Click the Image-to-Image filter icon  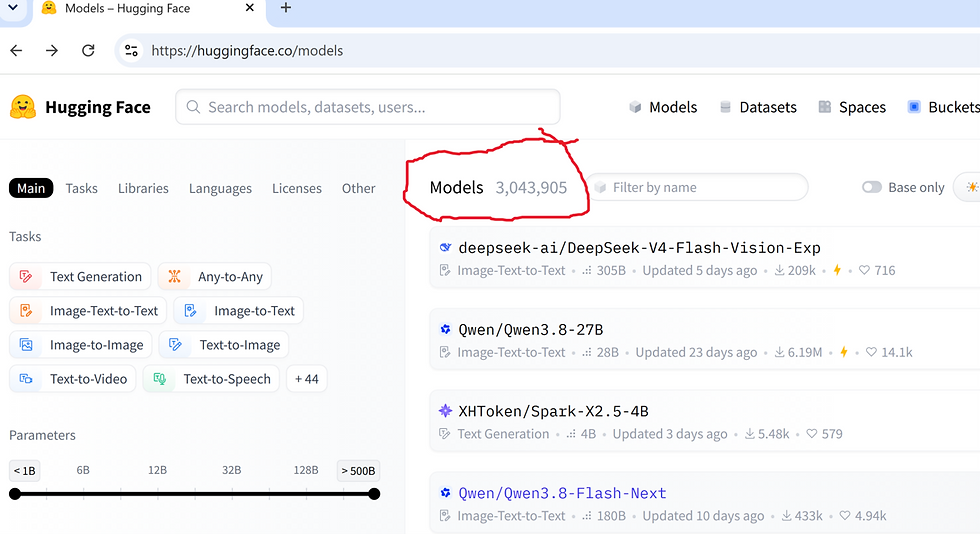point(26,345)
